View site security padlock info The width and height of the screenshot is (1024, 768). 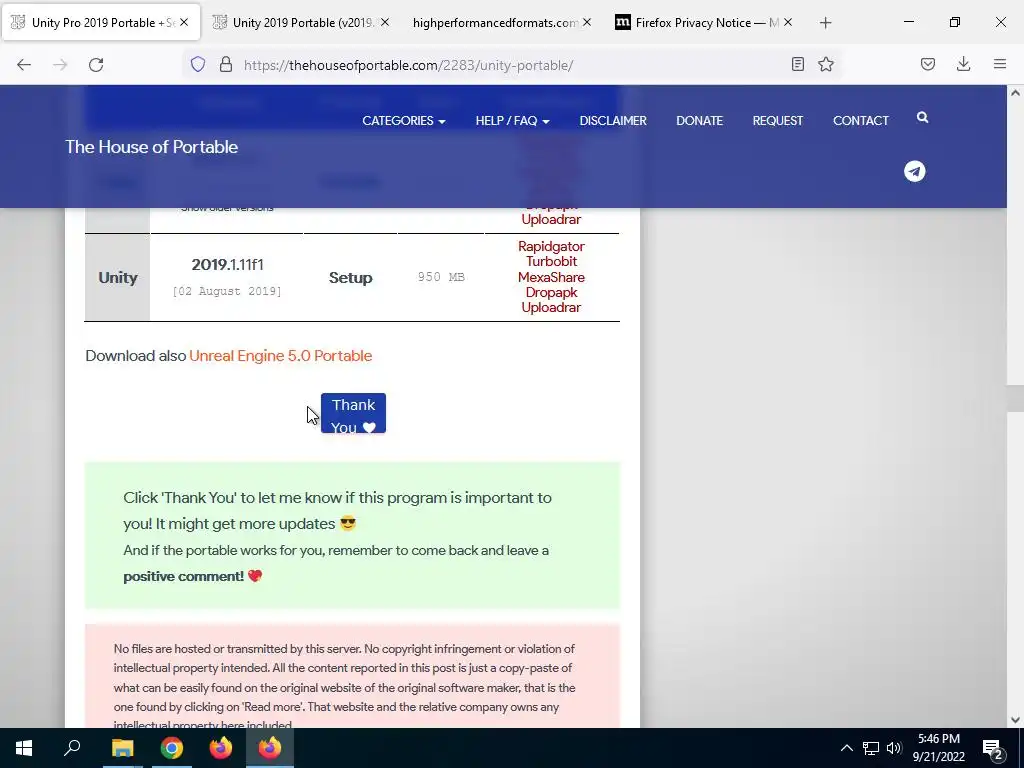pos(226,64)
